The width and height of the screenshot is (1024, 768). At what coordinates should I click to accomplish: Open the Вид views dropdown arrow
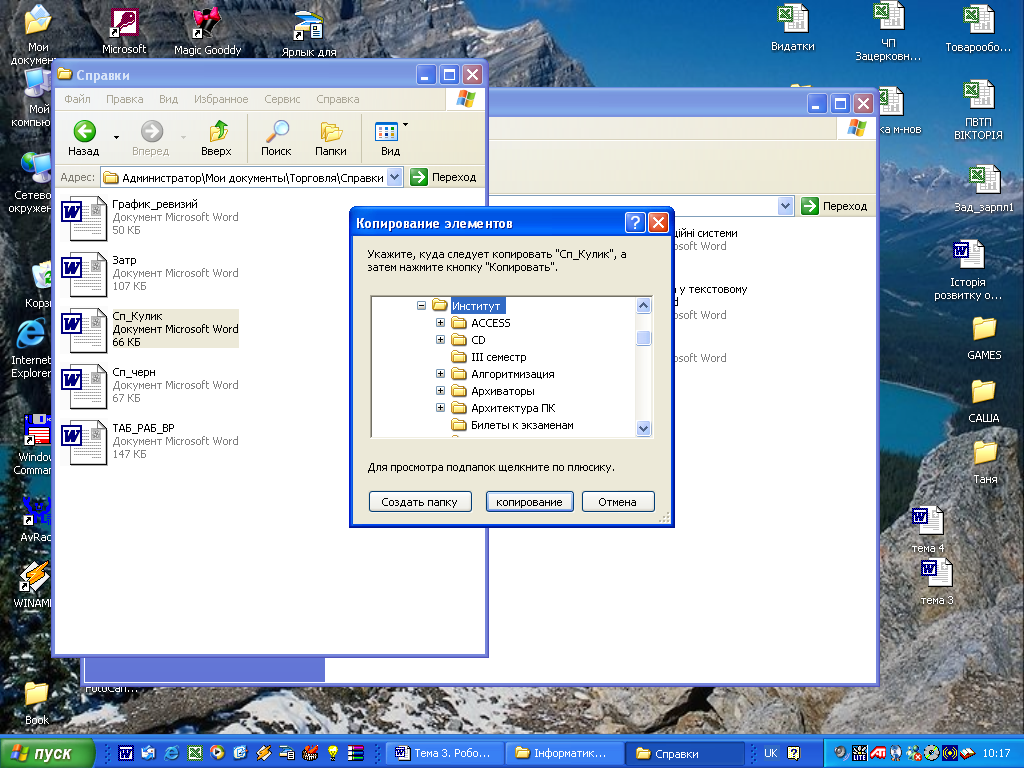(406, 124)
